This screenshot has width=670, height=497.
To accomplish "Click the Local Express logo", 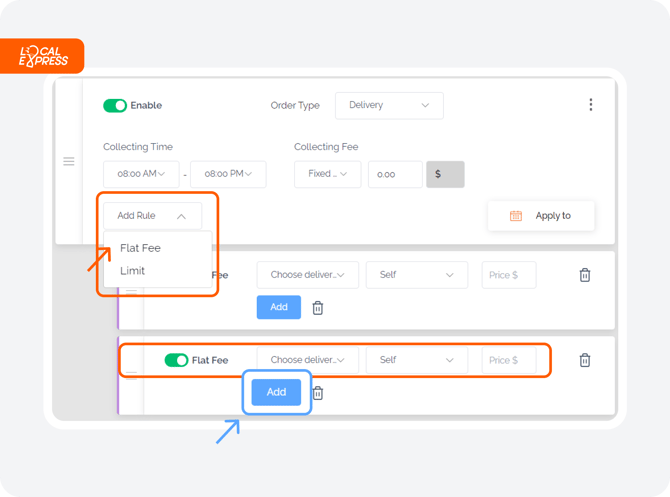I will pyautogui.click(x=42, y=56).
